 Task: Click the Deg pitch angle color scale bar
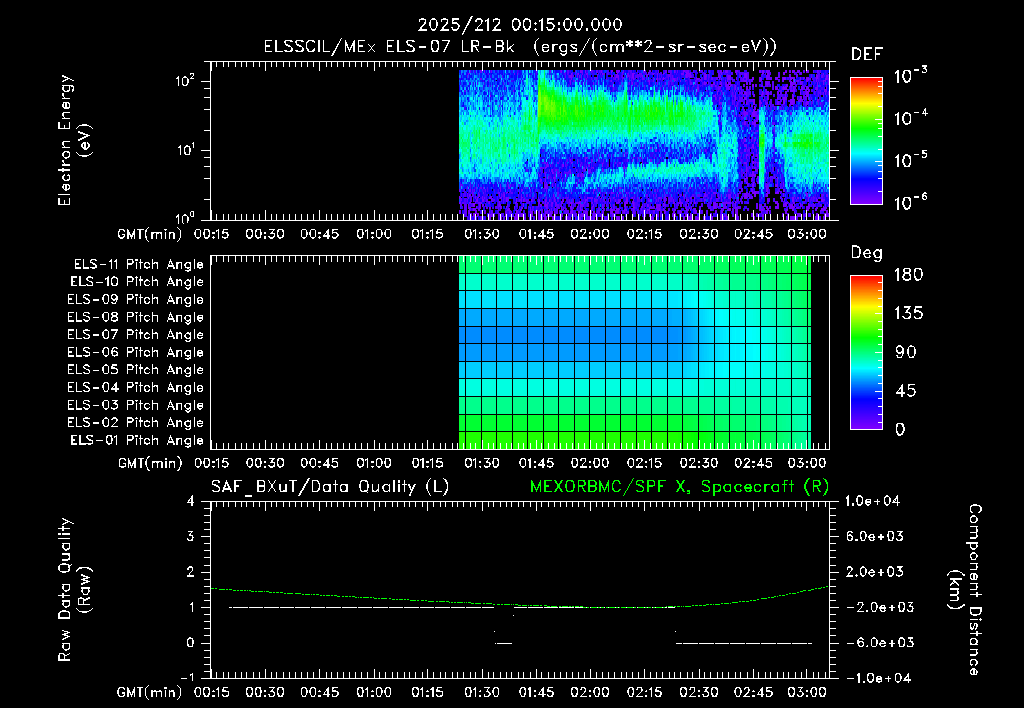pyautogui.click(x=866, y=352)
